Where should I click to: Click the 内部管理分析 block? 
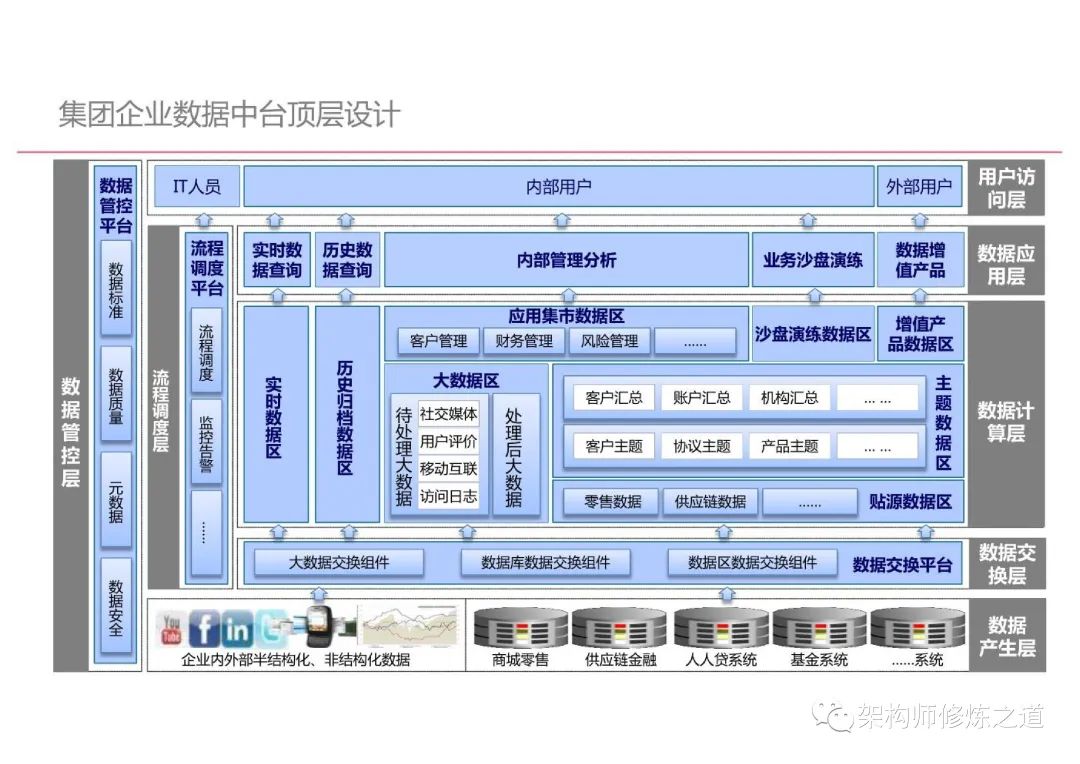(x=566, y=260)
